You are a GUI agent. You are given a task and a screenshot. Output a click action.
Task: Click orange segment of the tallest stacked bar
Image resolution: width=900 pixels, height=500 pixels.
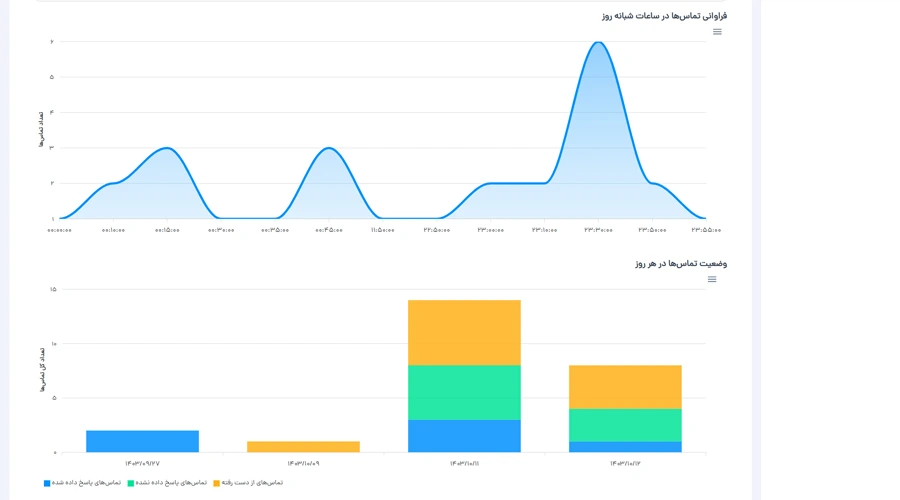point(464,332)
